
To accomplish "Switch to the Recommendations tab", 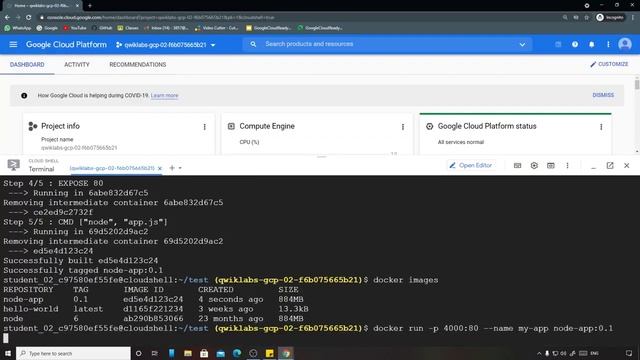I will click(138, 64).
